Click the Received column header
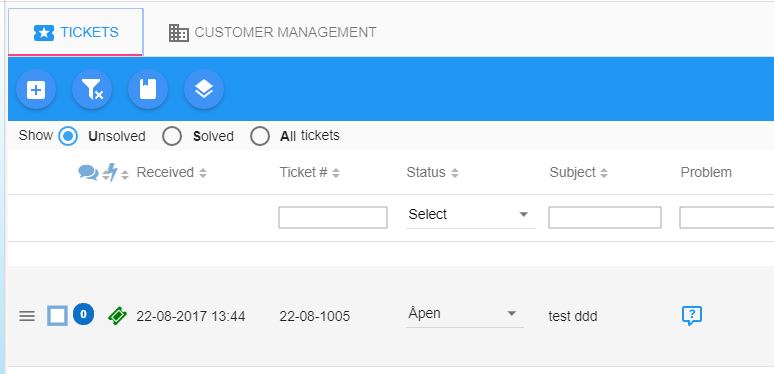Image resolution: width=774 pixels, height=374 pixels. 165,173
